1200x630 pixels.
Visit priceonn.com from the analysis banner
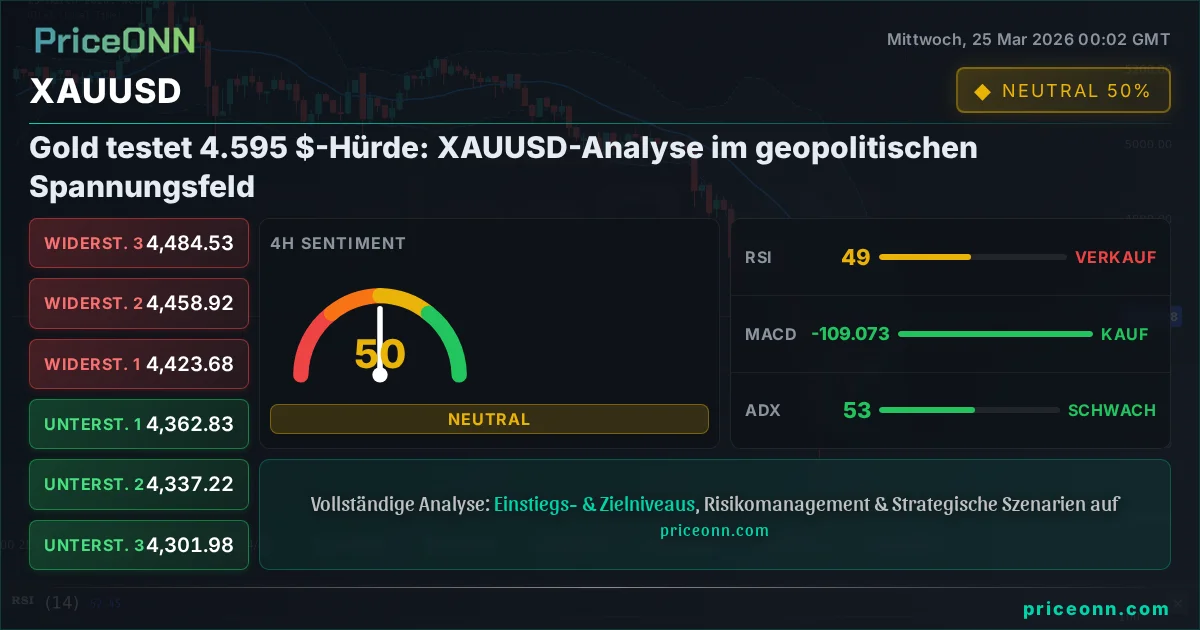[714, 530]
